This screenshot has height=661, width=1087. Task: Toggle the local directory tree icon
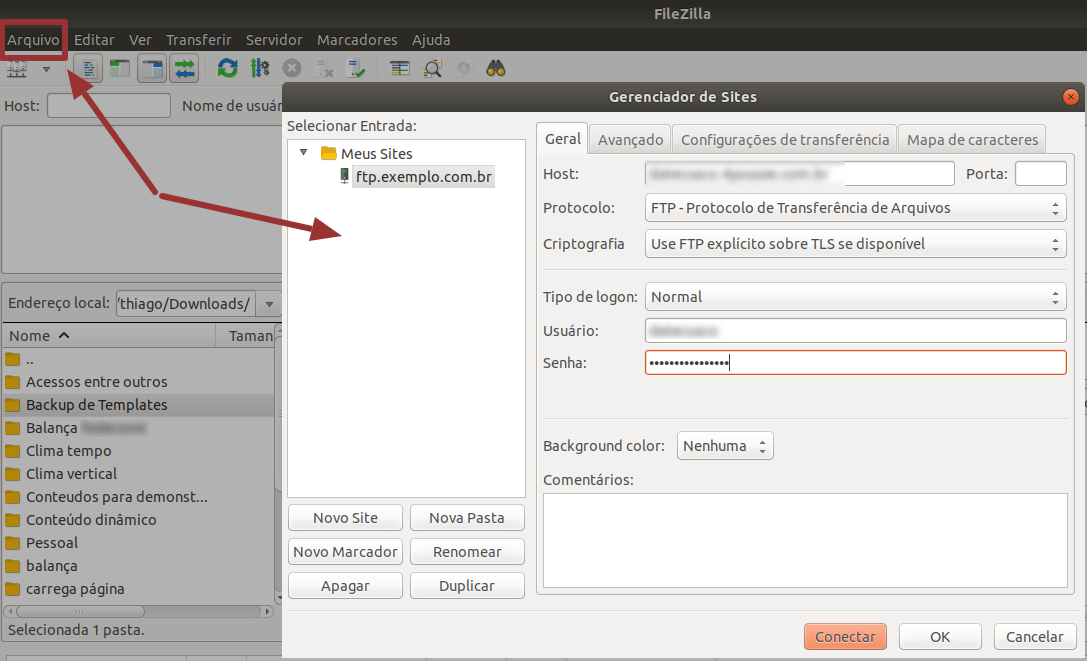tap(120, 69)
